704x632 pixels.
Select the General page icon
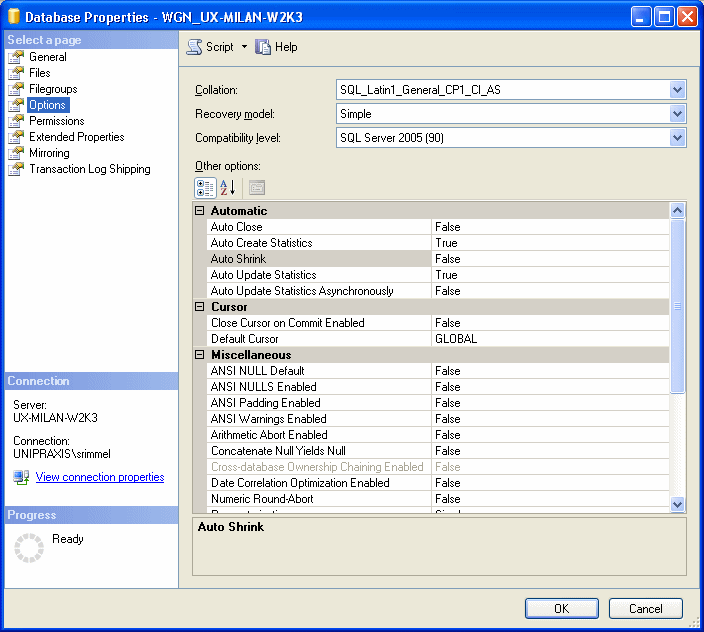click(16, 57)
